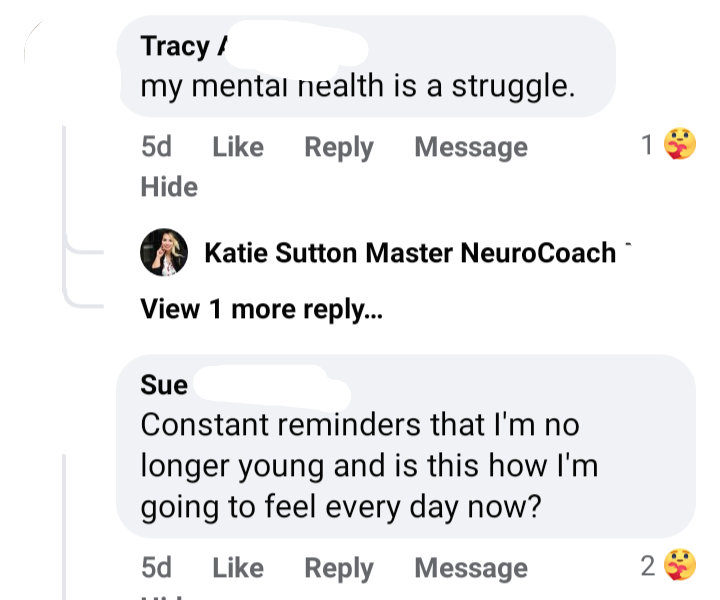720x600 pixels.
Task: Hide Tracy's comment
Action: click(x=169, y=187)
